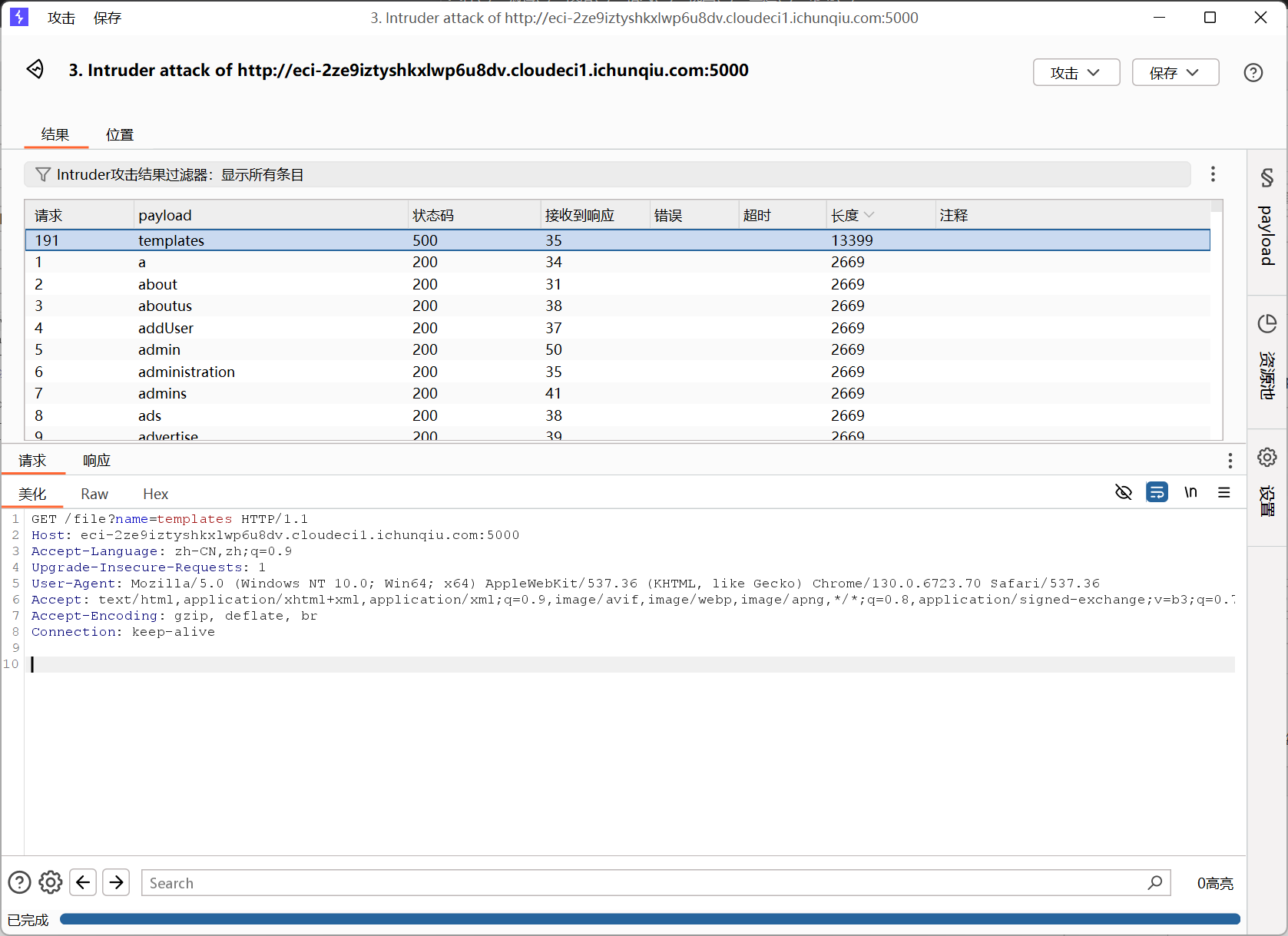Image resolution: width=1288 pixels, height=936 pixels.
Task: Click the help icon beside the 保存 button
Action: (1253, 72)
